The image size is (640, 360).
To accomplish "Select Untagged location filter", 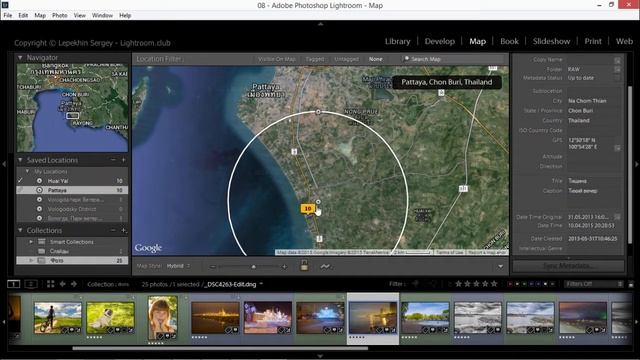I will click(x=346, y=59).
